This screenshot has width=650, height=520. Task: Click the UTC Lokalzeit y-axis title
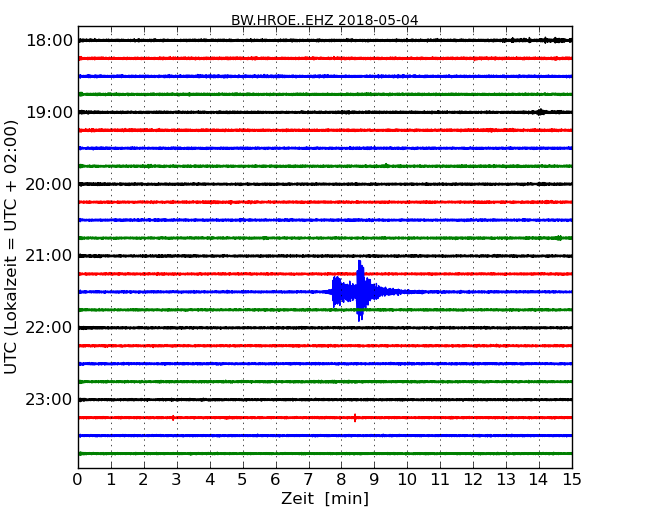coord(11,248)
